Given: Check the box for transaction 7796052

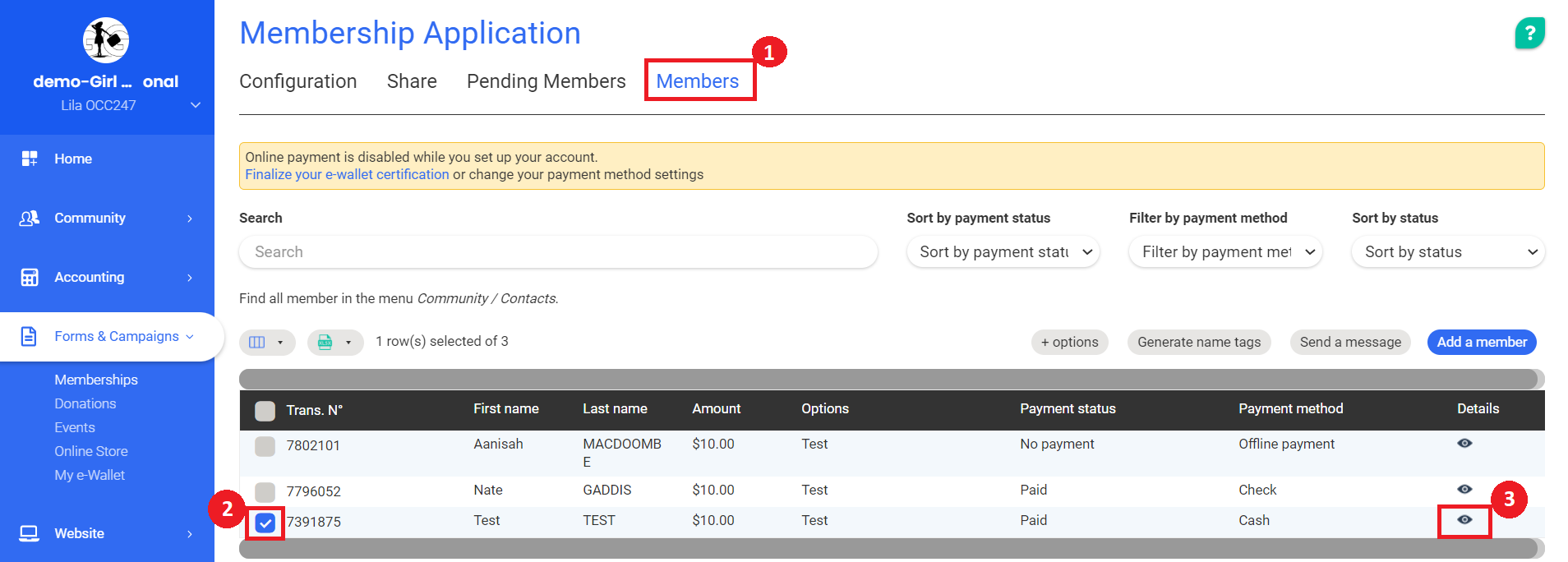Looking at the screenshot, I should [x=265, y=492].
